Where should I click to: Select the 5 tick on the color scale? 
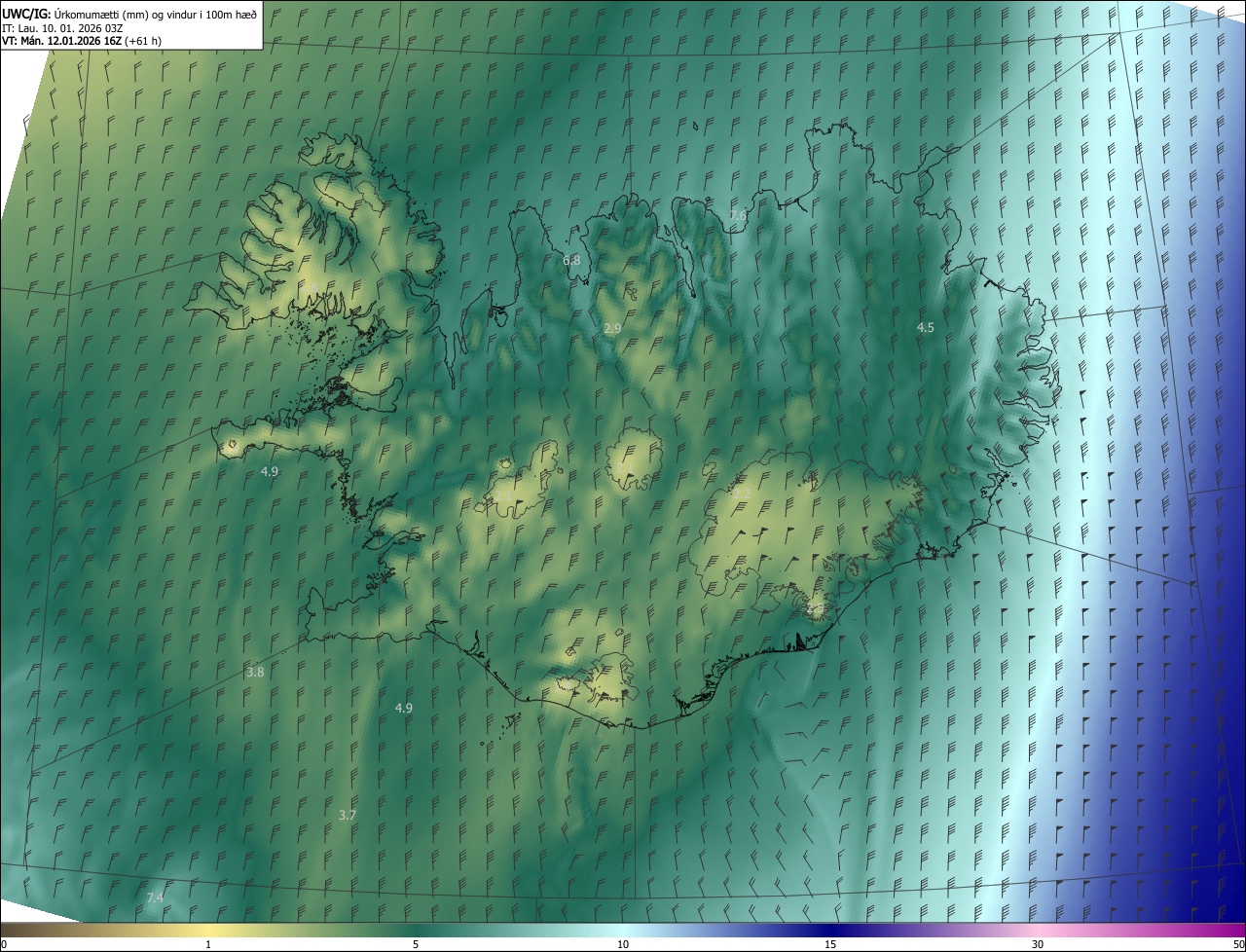[416, 944]
